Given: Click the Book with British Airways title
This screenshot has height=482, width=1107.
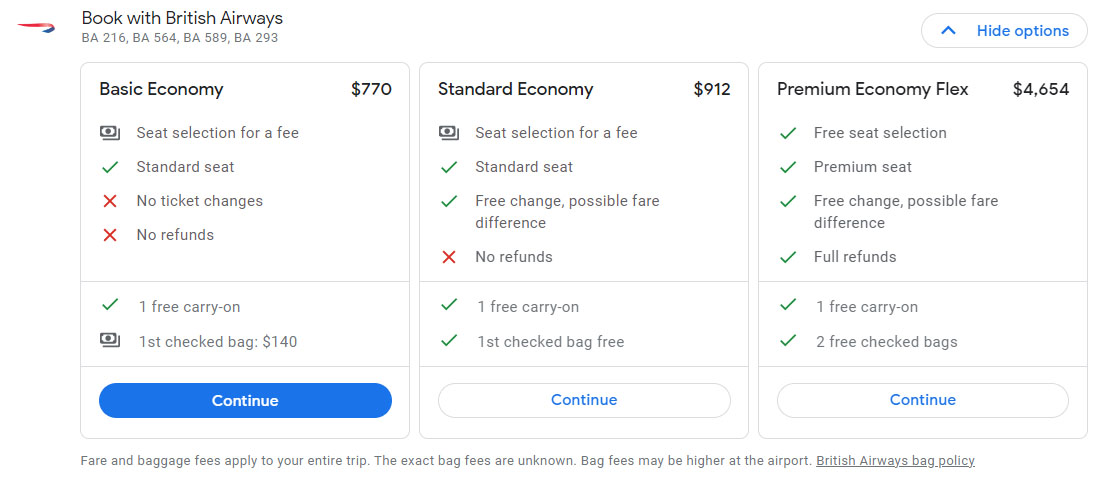Looking at the screenshot, I should pyautogui.click(x=182, y=18).
